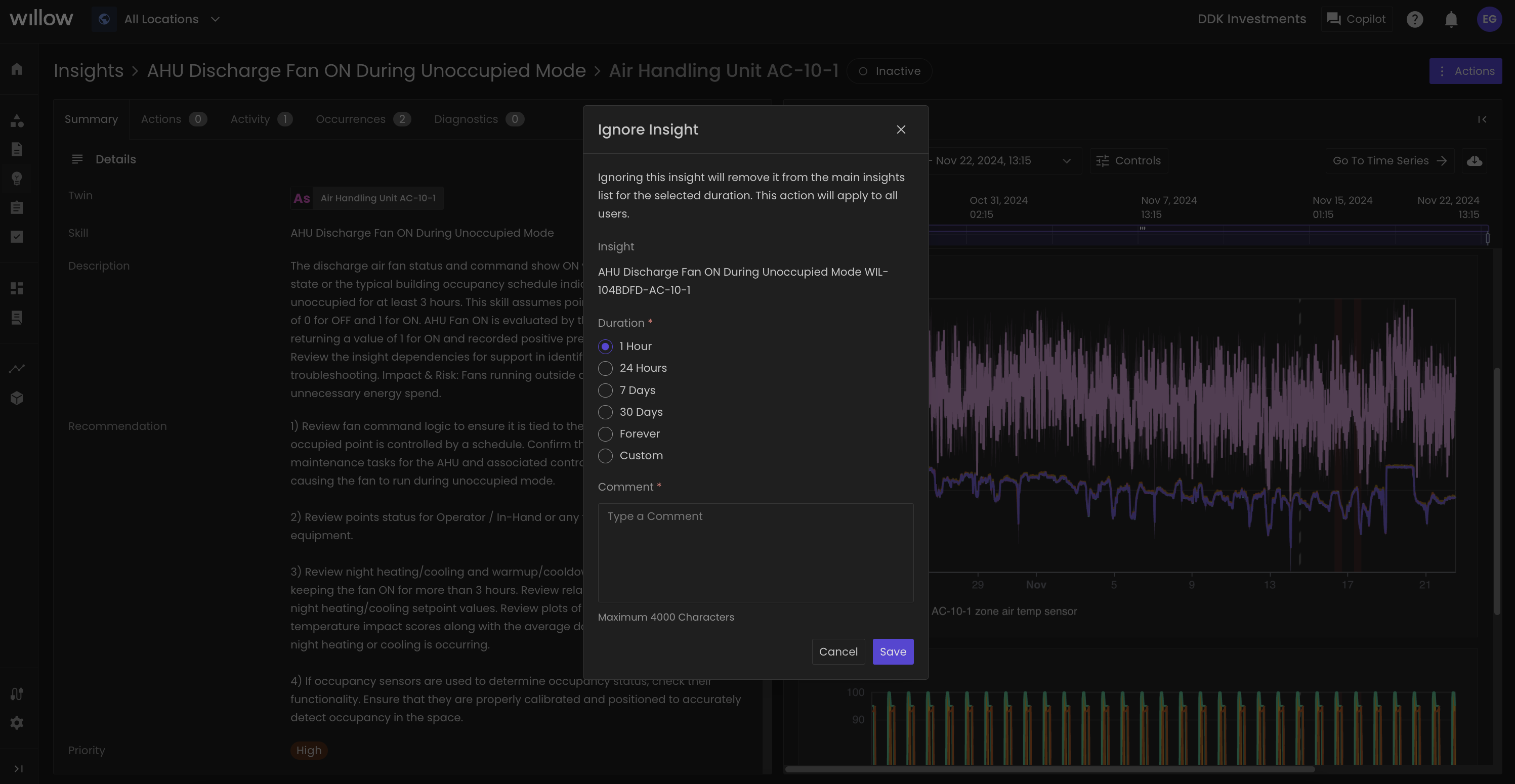Expand the Nov 22 date range selector
The image size is (1515, 784).
pos(1067,160)
